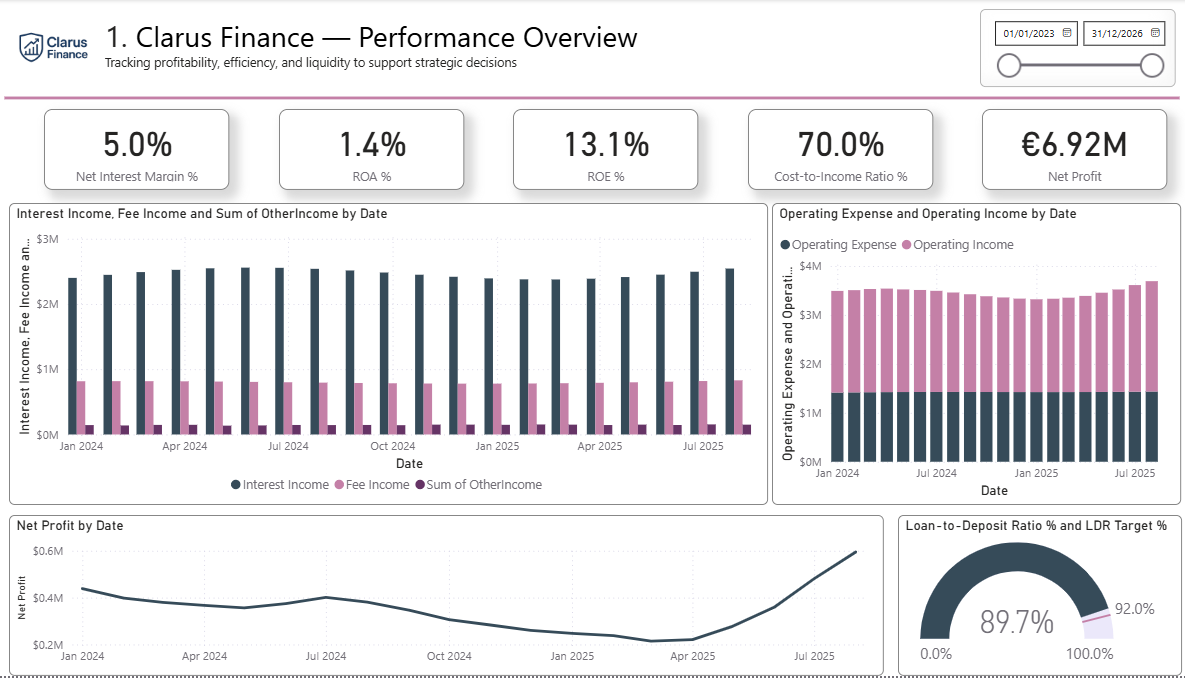The width and height of the screenshot is (1185, 678).
Task: Select the Net Profit KPI card
Action: point(1076,149)
